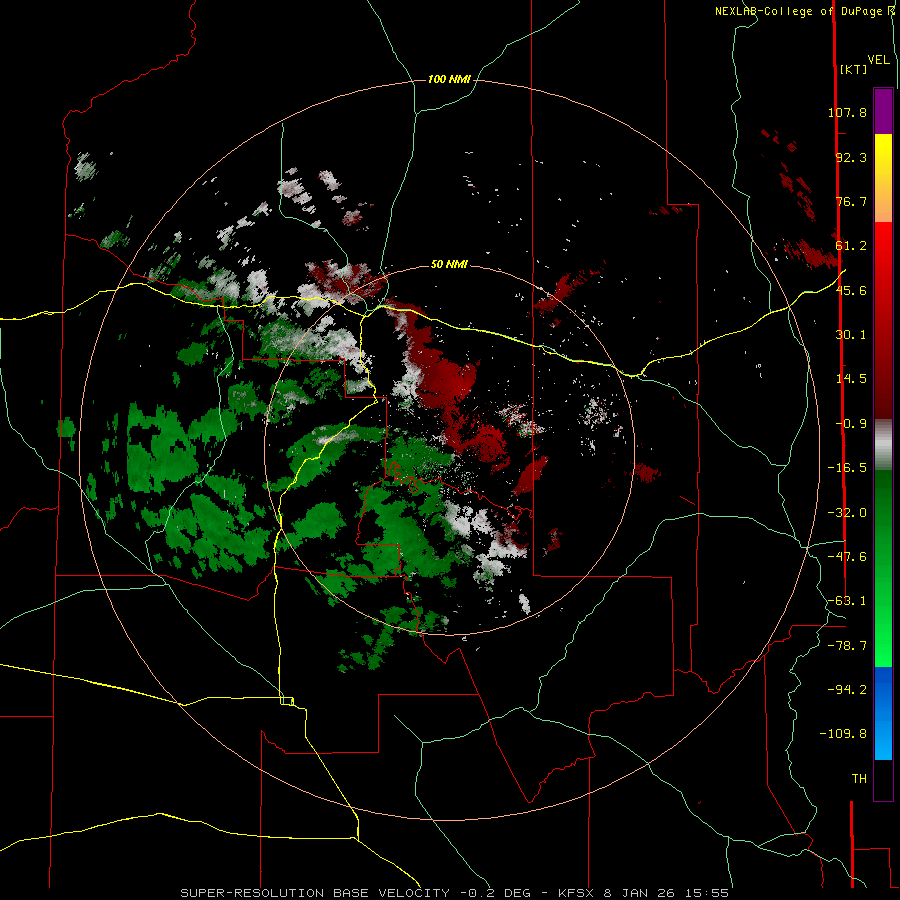Screen dimensions: 900x900
Task: Click the blue segment of velocity color bar
Action: pyautogui.click(x=883, y=713)
